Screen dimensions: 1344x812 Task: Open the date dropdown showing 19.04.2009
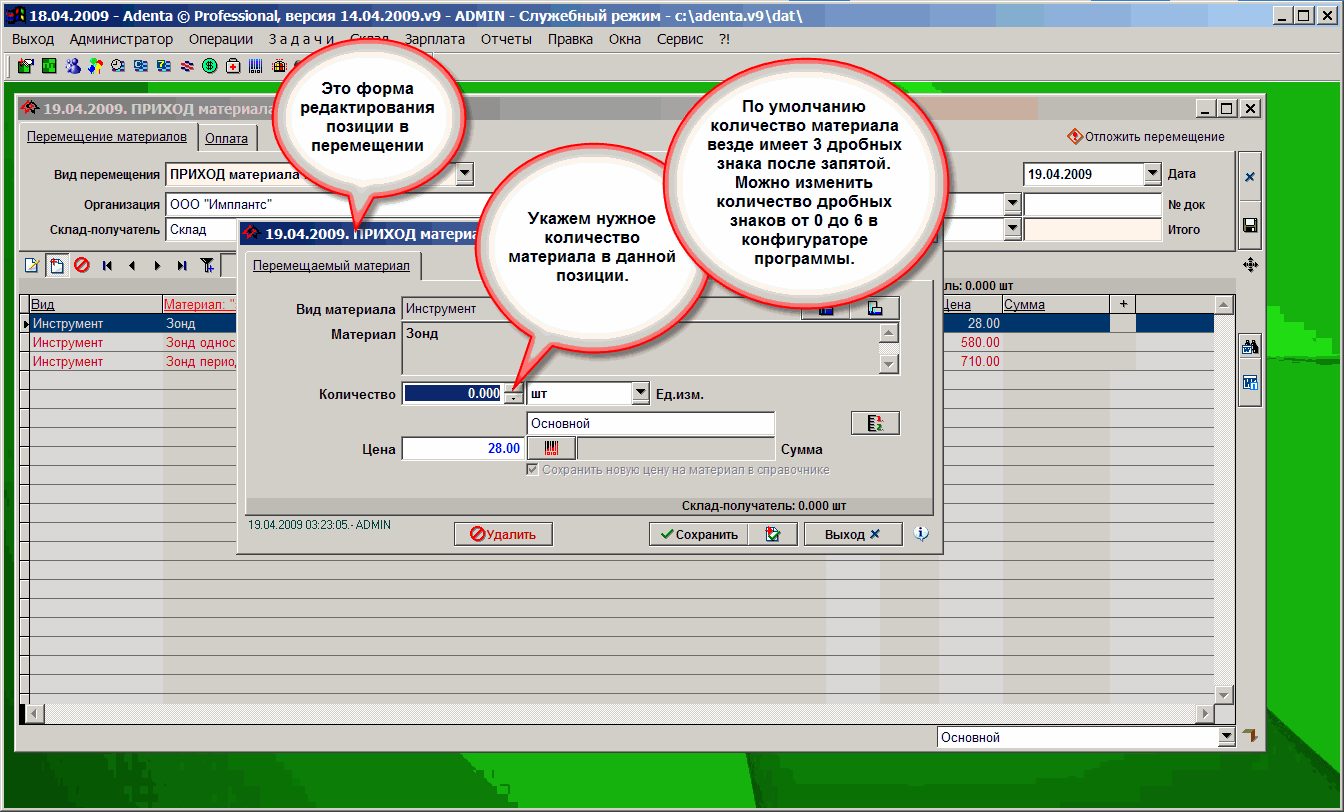tap(1150, 174)
